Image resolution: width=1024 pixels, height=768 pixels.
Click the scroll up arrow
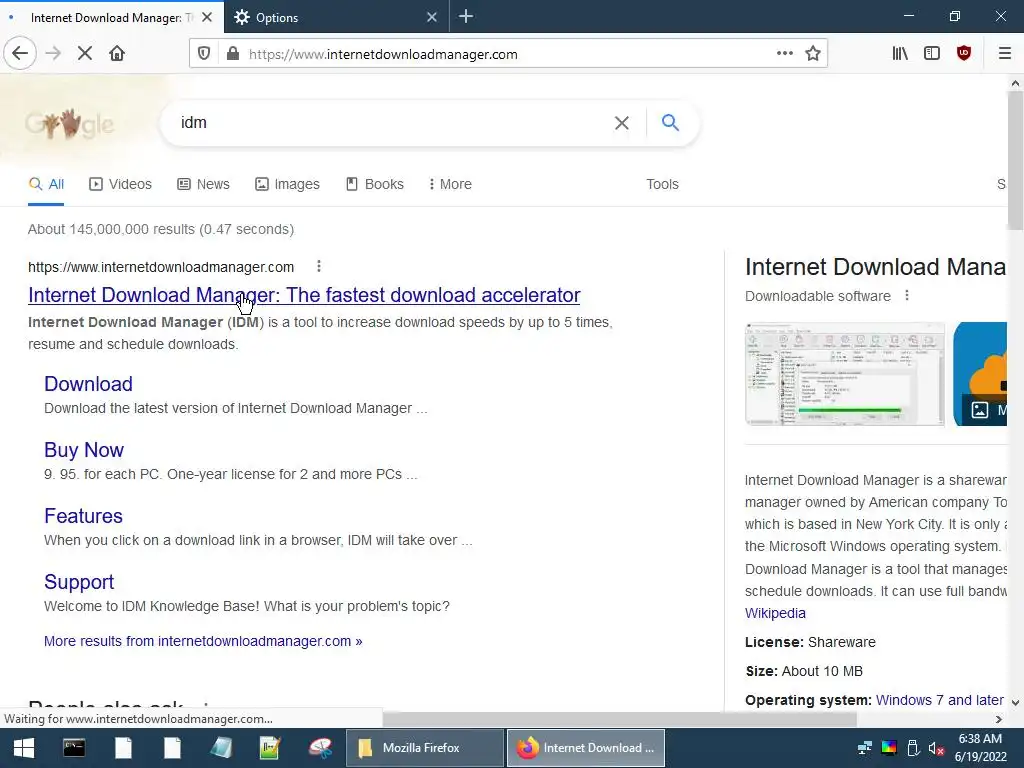(x=1015, y=83)
